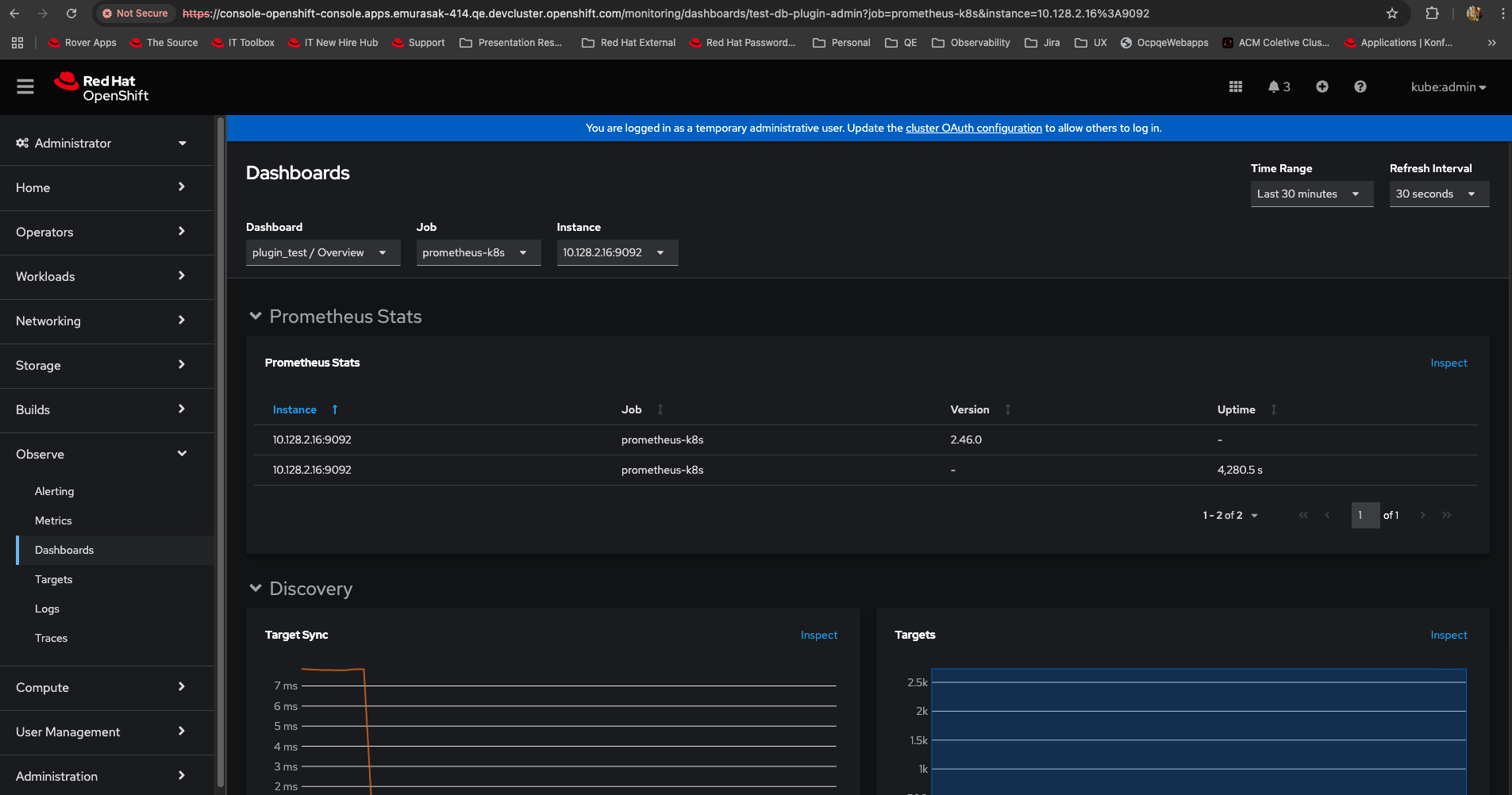Sort table by Version column sort icon

[1007, 409]
